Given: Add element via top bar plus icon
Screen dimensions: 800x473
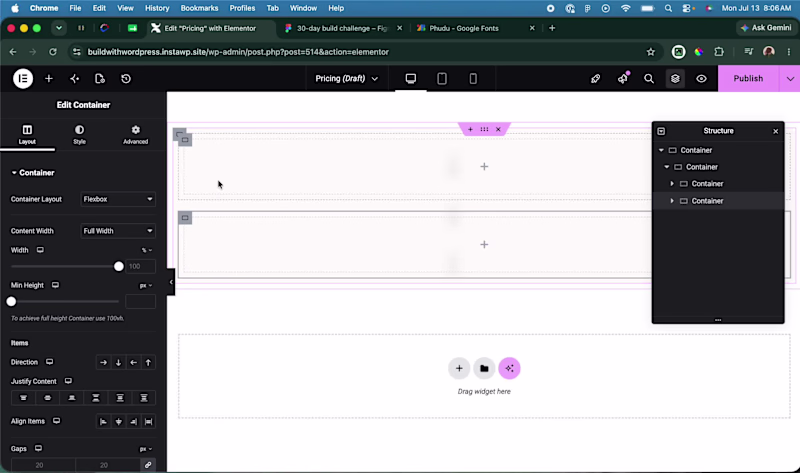Looking at the screenshot, I should click(49, 79).
